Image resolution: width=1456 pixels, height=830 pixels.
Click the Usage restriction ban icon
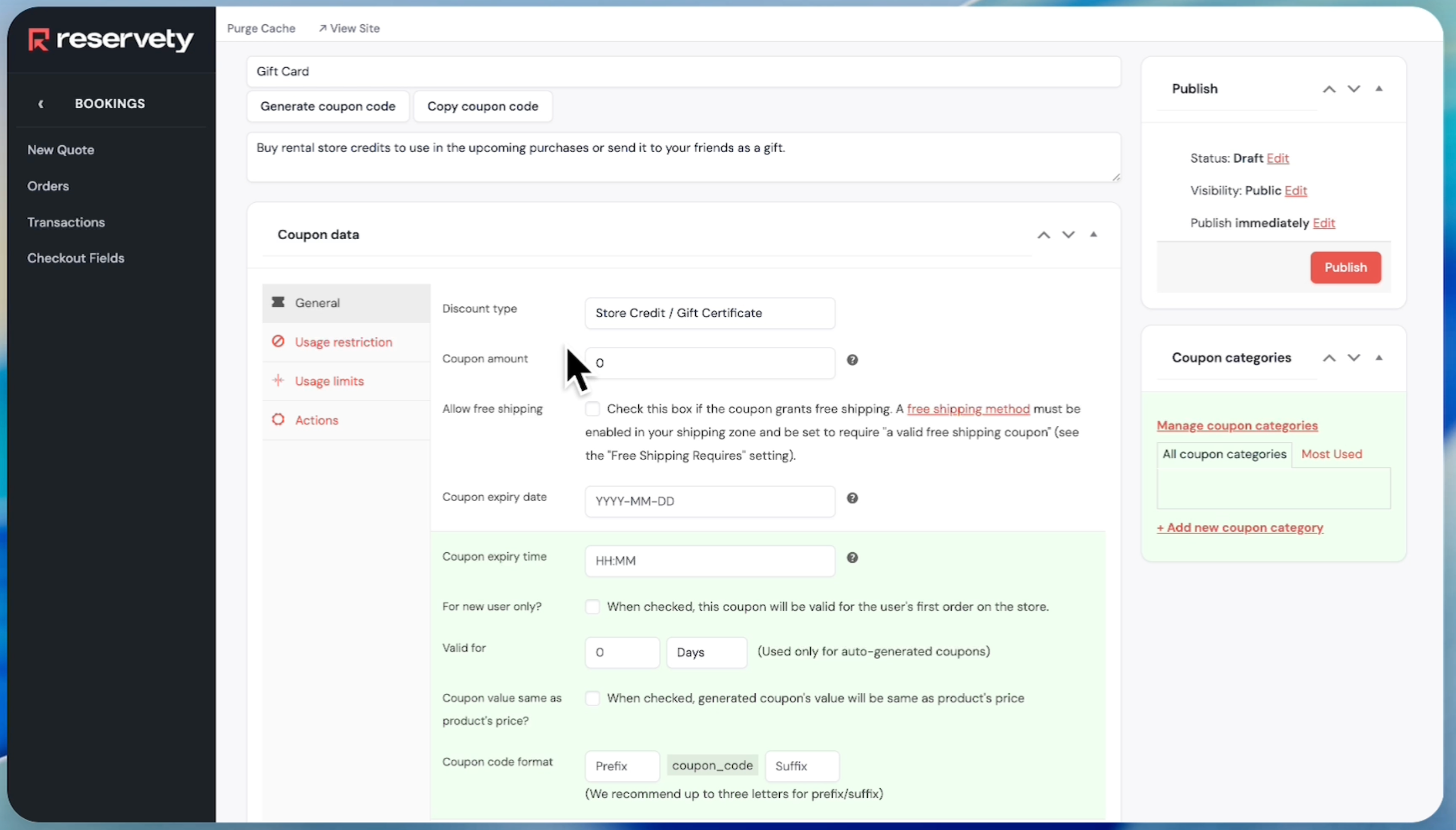click(278, 342)
